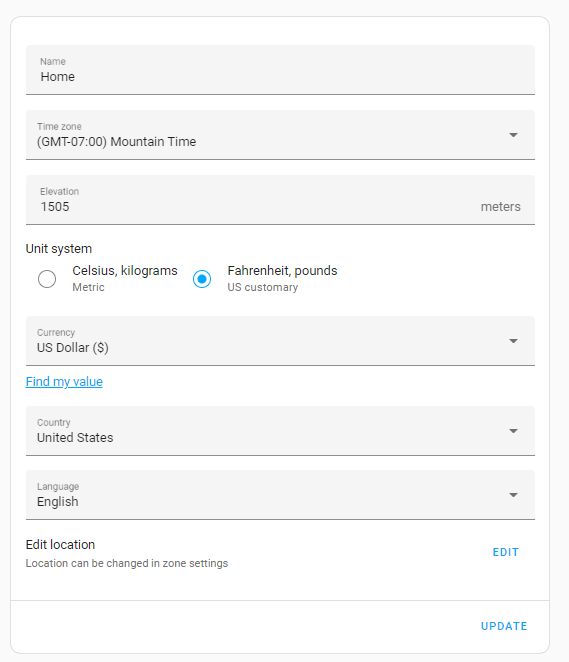Choose the Metric unit system label
Image resolution: width=569 pixels, height=662 pixels.
[88, 287]
